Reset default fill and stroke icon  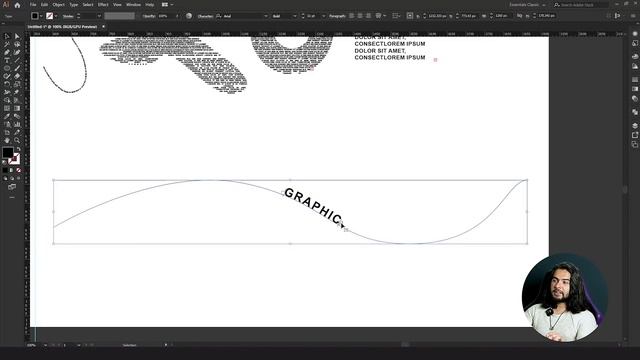4,162
